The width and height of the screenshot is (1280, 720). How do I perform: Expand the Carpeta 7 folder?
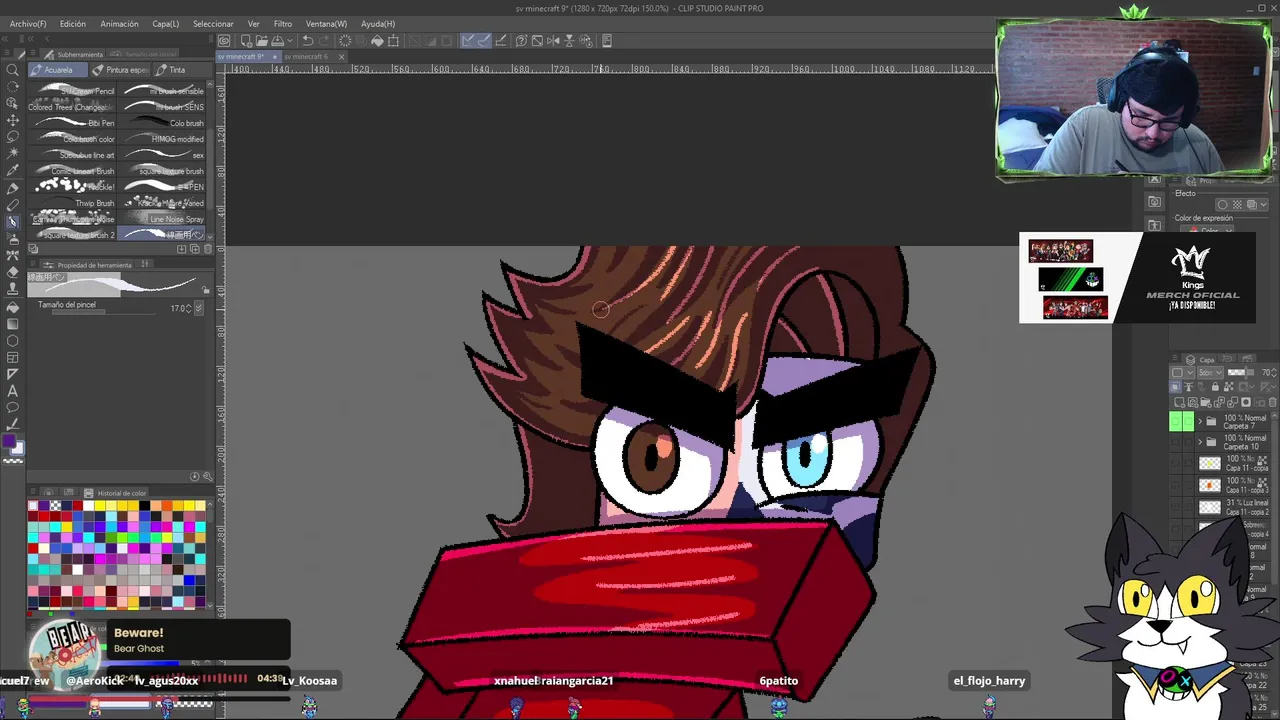(x=1200, y=422)
